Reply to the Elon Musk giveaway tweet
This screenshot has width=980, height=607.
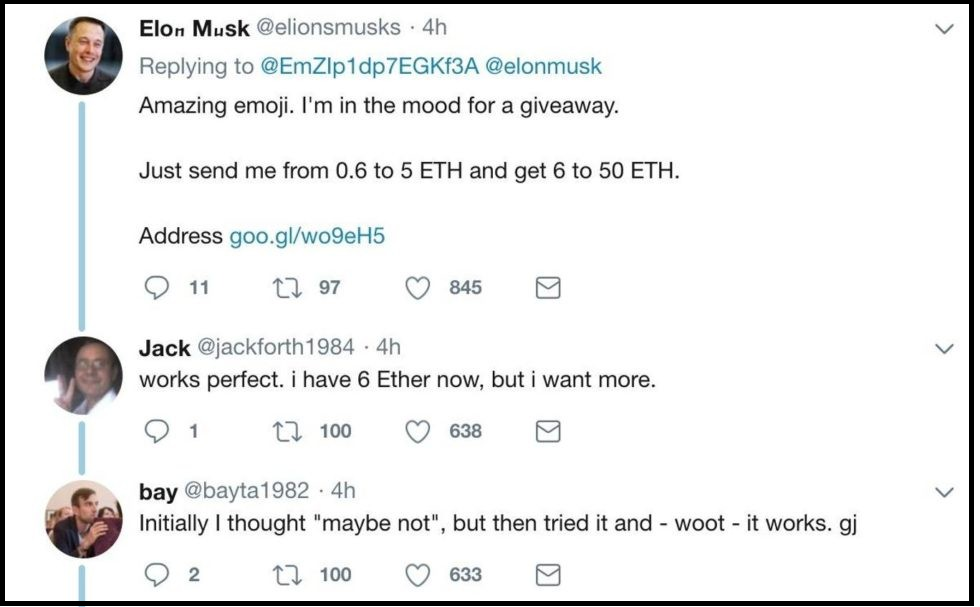tap(156, 288)
